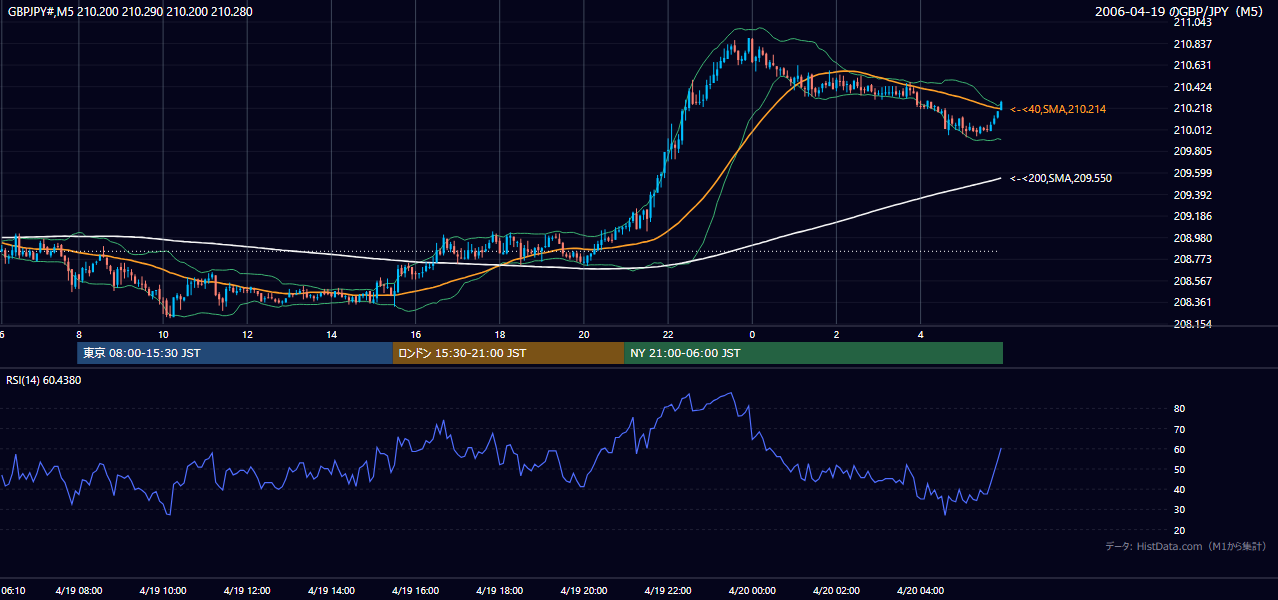
Task: Click the Tokyo 08:00-15:30 JST session bar
Action: click(x=235, y=353)
